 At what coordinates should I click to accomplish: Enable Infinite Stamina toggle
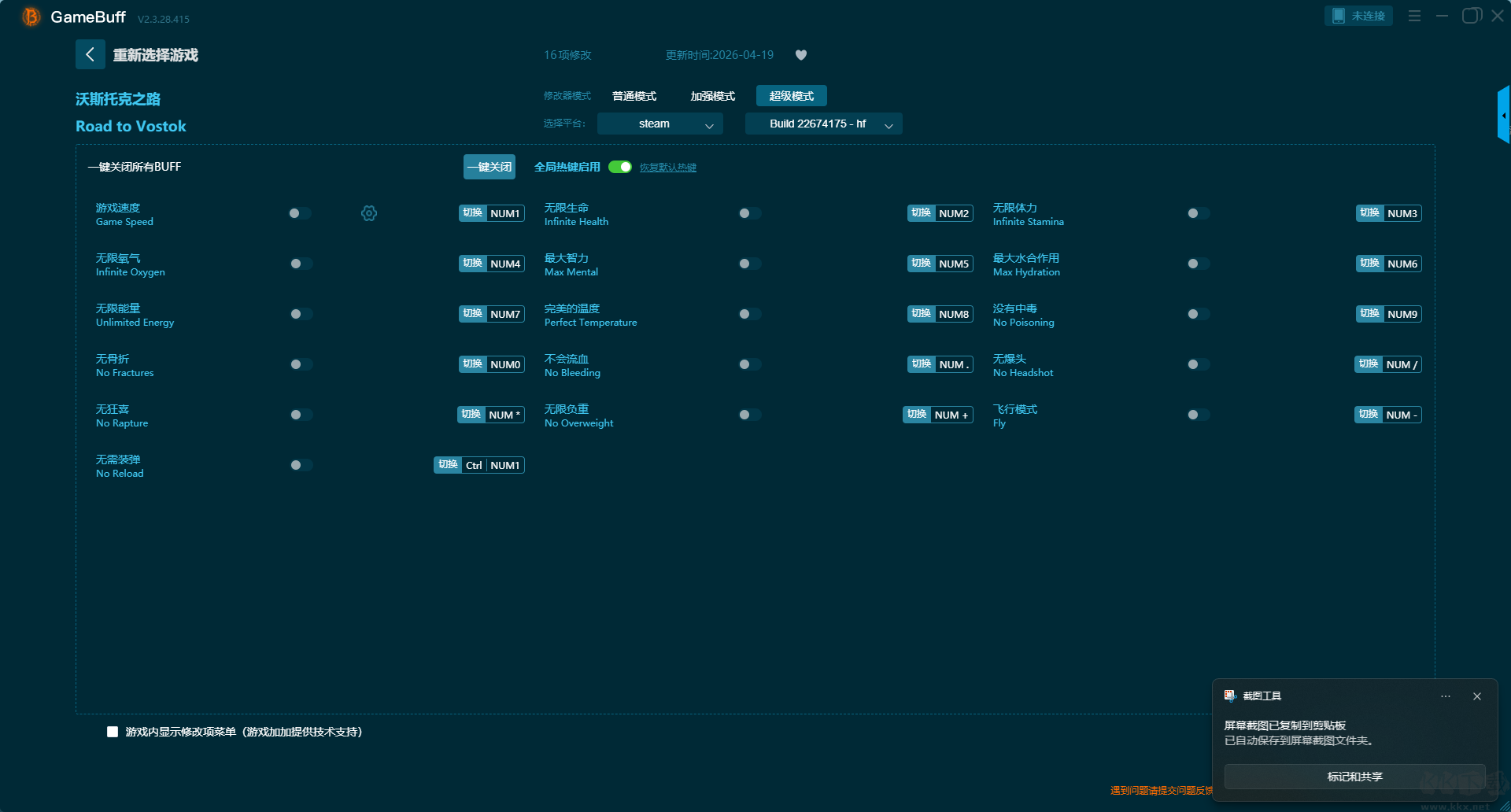(1199, 213)
